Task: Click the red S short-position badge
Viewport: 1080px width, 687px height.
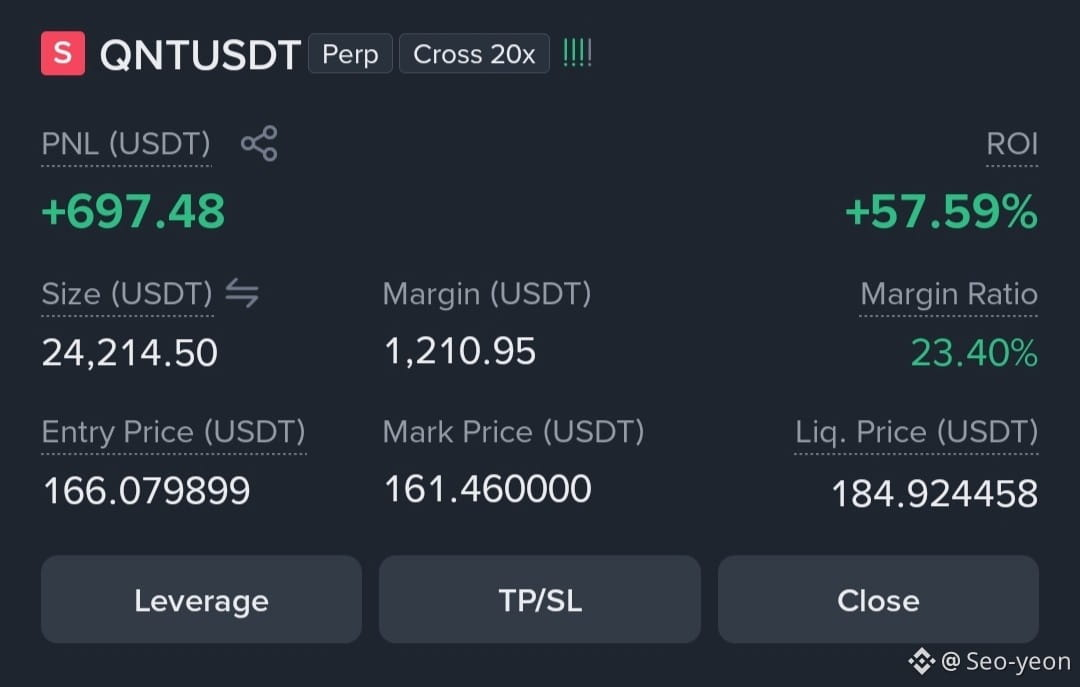Action: pyautogui.click(x=63, y=53)
